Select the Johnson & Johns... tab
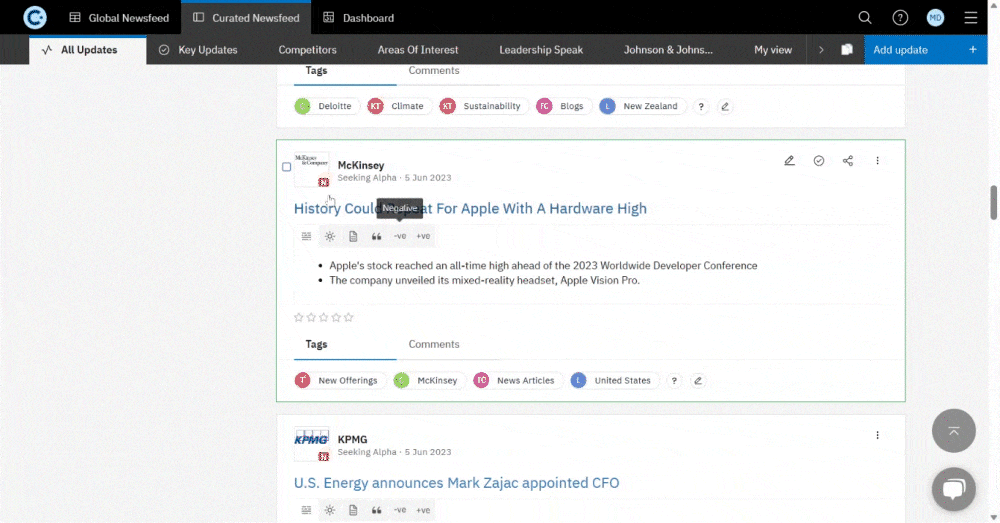The width and height of the screenshot is (1000, 523). 668,50
